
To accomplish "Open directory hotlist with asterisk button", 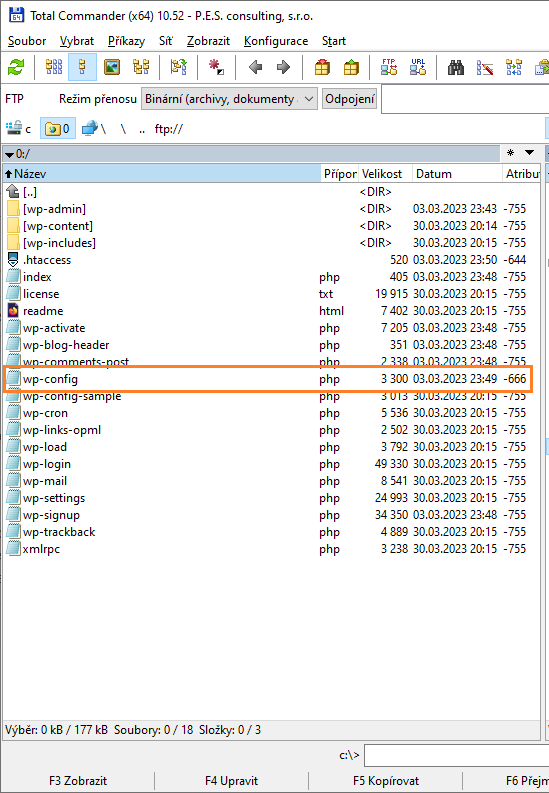I will click(511, 153).
